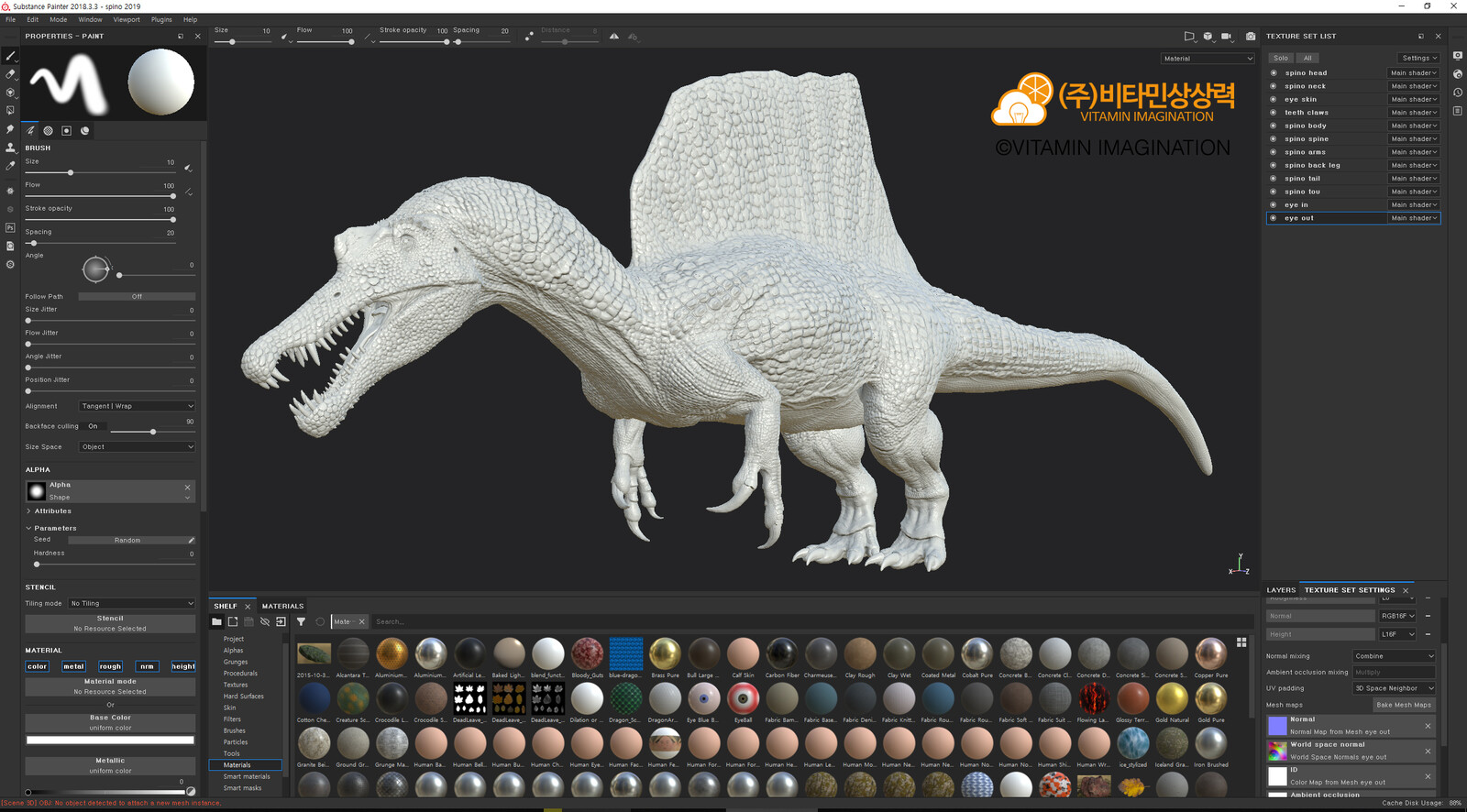Open the Plugins menu

[x=161, y=19]
